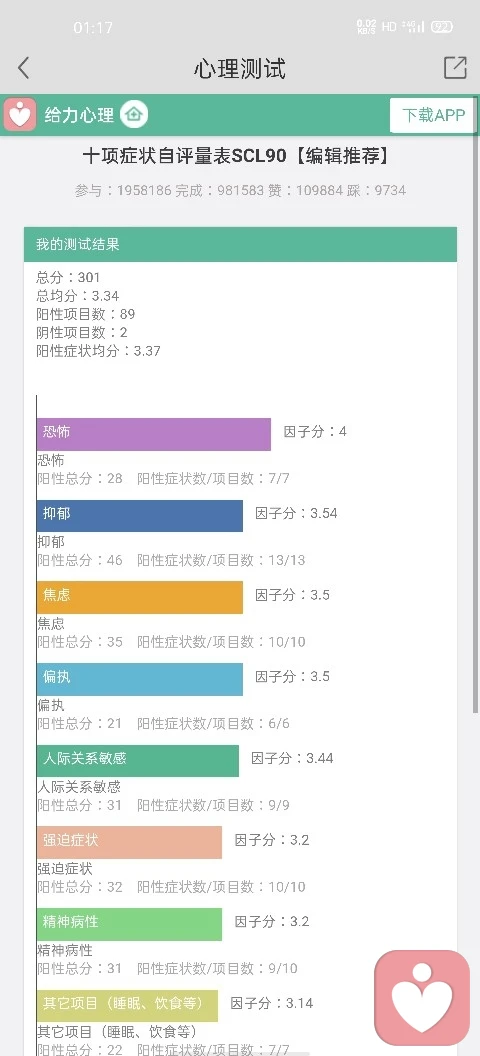Screen dimensions: 480x1056
Task: Select the light green 精神病性 bar
Action: (129, 924)
